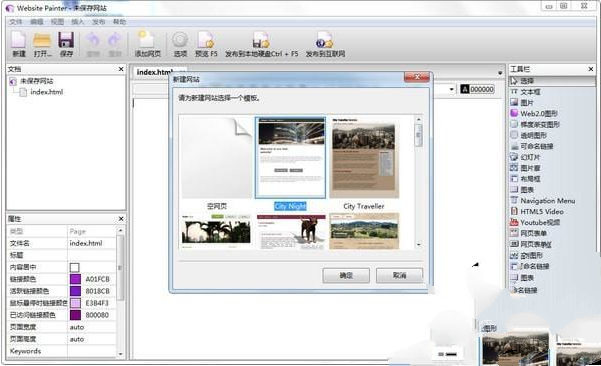Click the 取消 cancel button

click(399, 275)
